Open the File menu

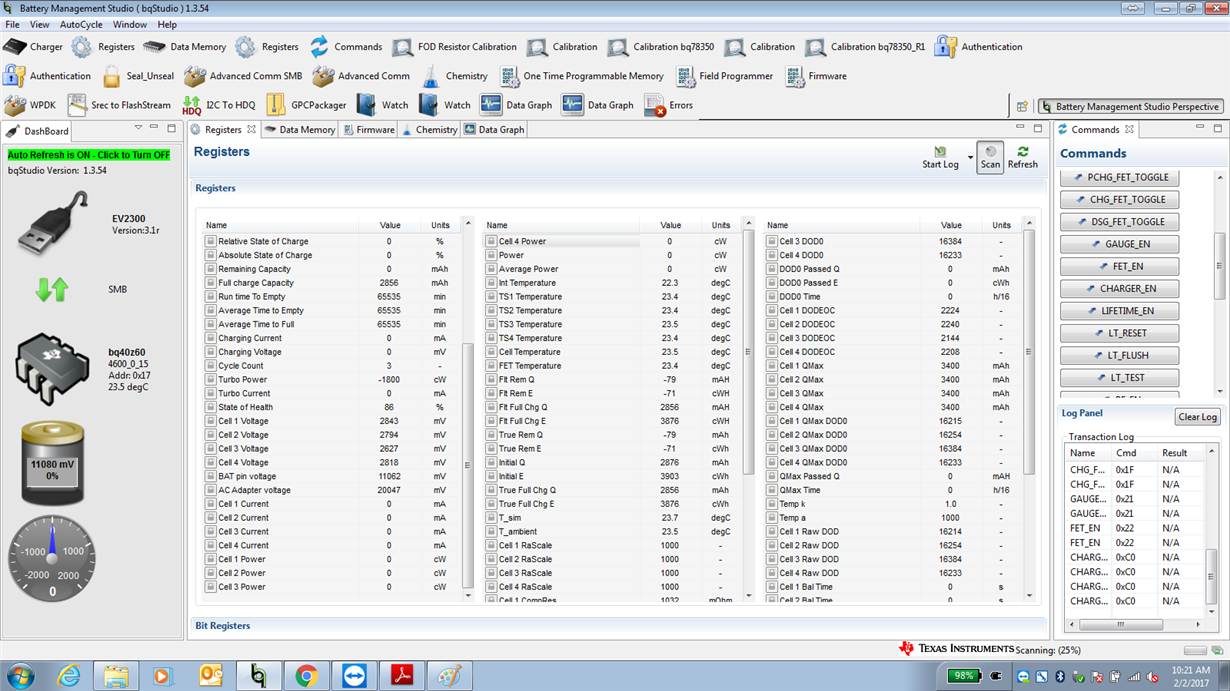click(13, 24)
